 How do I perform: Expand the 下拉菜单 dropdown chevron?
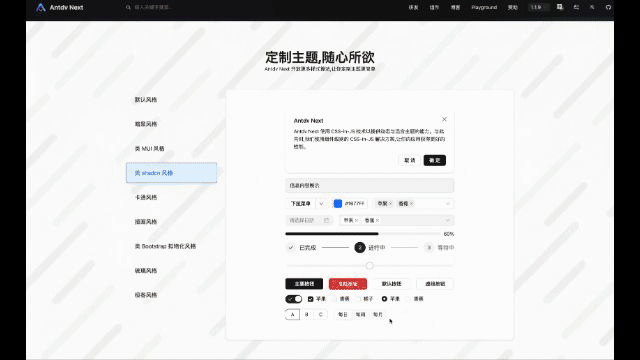click(321, 204)
